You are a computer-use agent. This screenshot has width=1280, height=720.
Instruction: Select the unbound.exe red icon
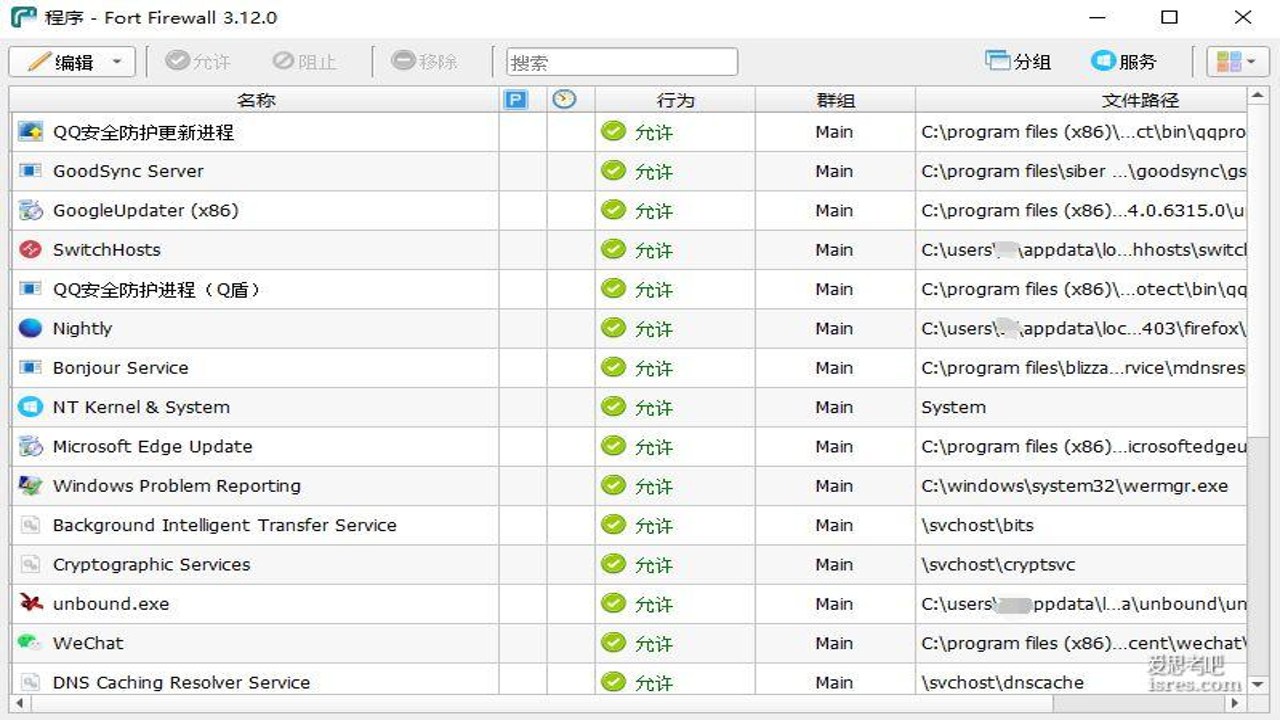point(31,604)
